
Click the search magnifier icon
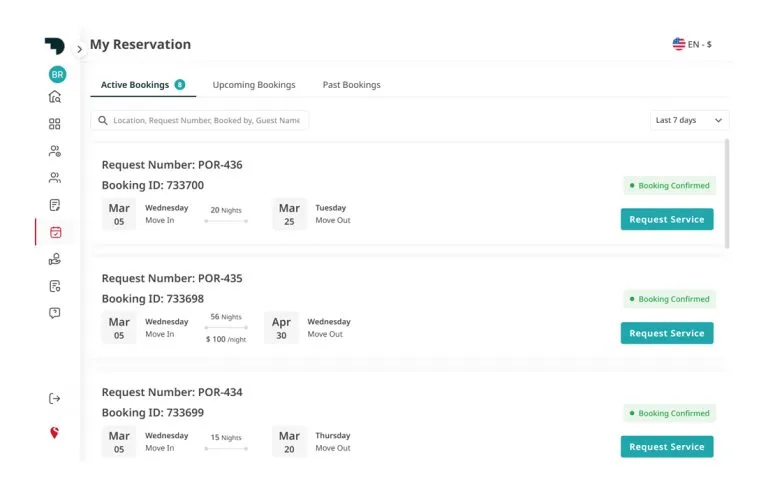click(103, 121)
